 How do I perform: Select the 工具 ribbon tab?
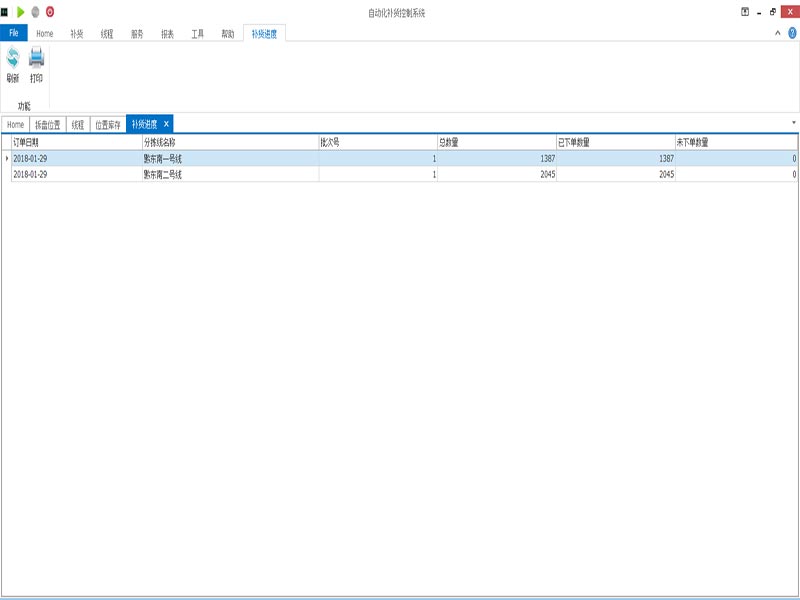pos(197,33)
